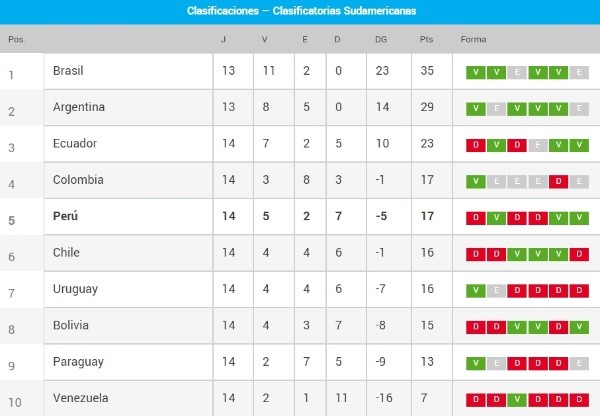Sort by the 'Pts' column header
600x416 pixels.
427,39
